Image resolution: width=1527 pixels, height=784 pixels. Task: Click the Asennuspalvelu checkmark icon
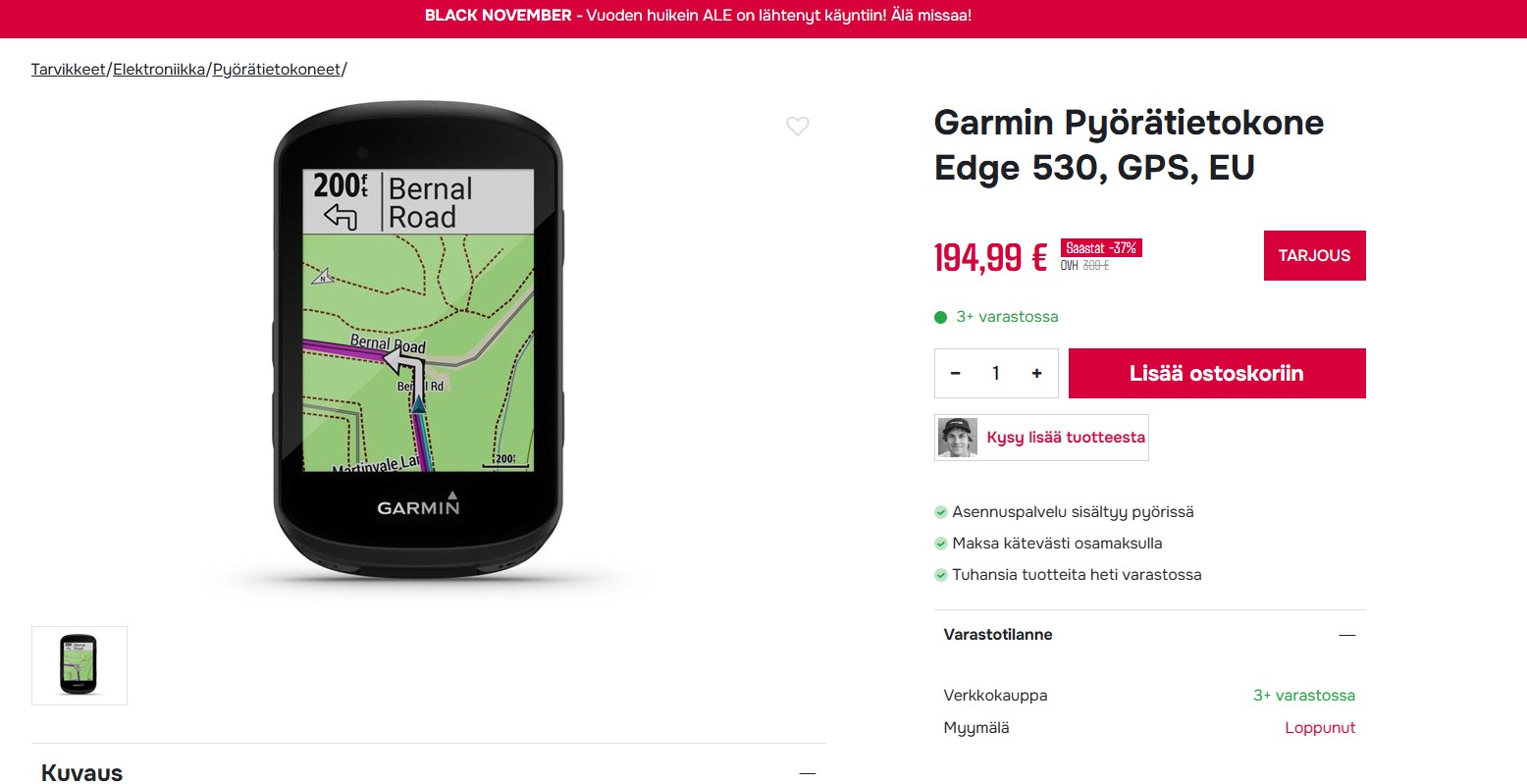[x=941, y=512]
